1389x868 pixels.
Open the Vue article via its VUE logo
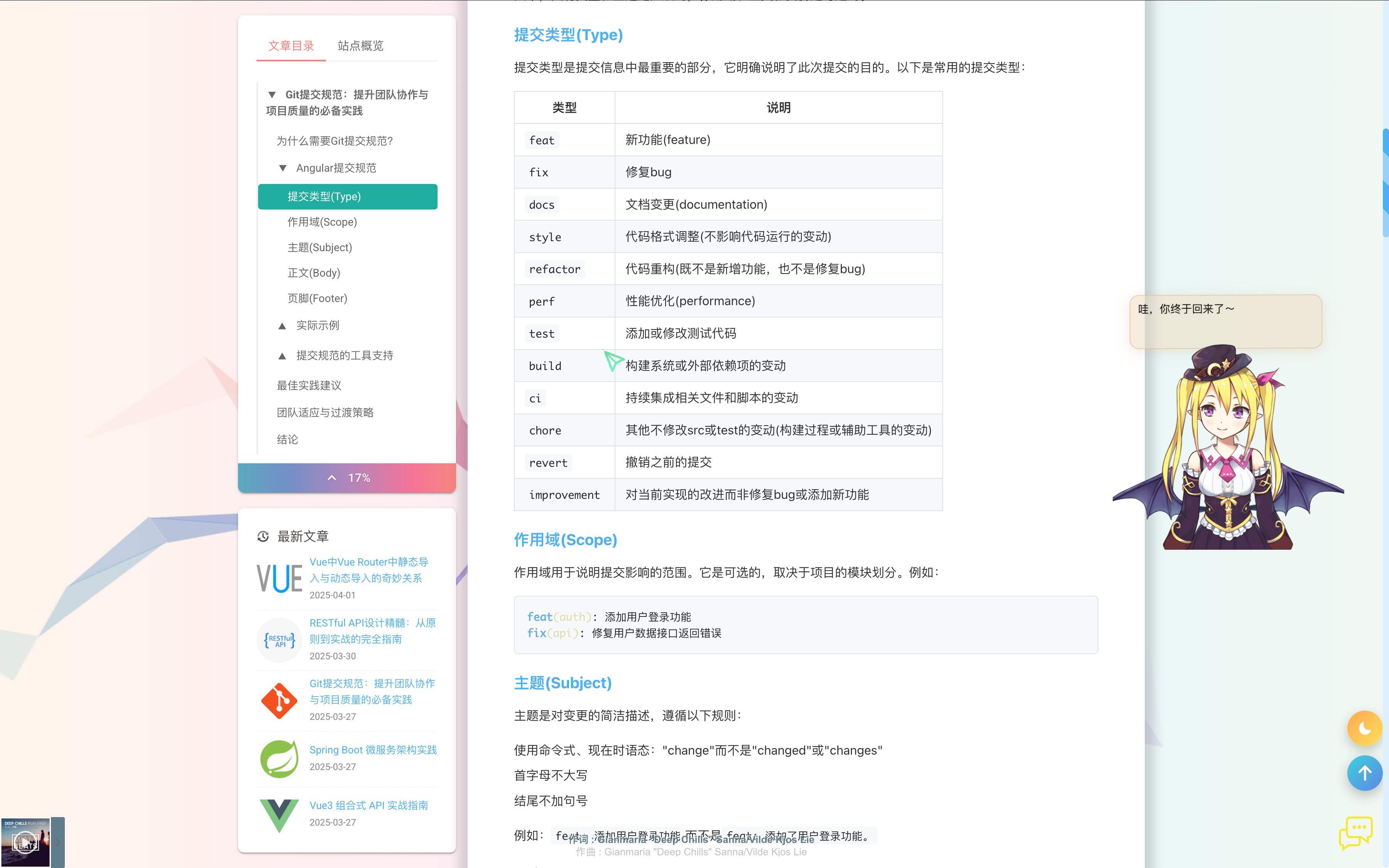click(279, 578)
